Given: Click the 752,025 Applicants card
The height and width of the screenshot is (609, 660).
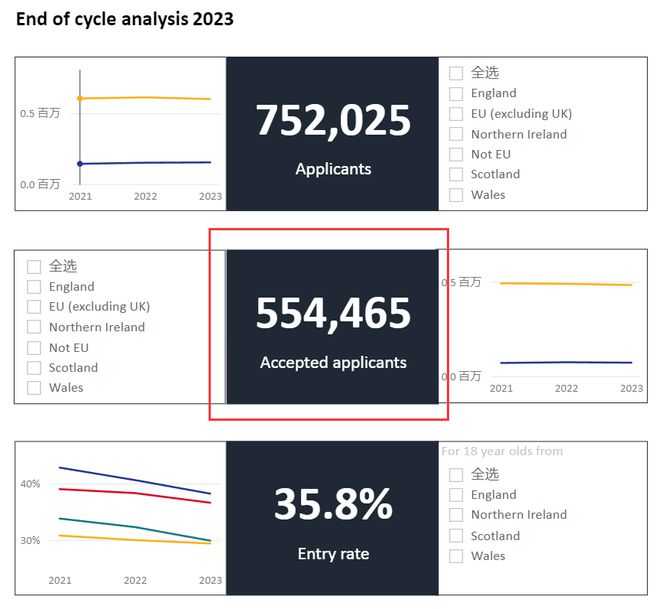Looking at the screenshot, I should click(x=333, y=134).
